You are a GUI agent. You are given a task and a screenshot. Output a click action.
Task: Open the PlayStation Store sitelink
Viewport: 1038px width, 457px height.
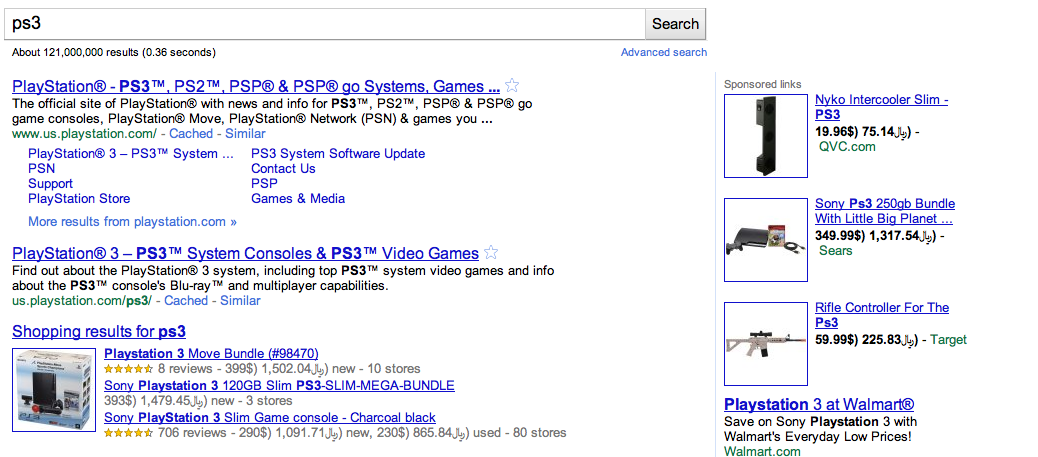pyautogui.click(x=79, y=199)
